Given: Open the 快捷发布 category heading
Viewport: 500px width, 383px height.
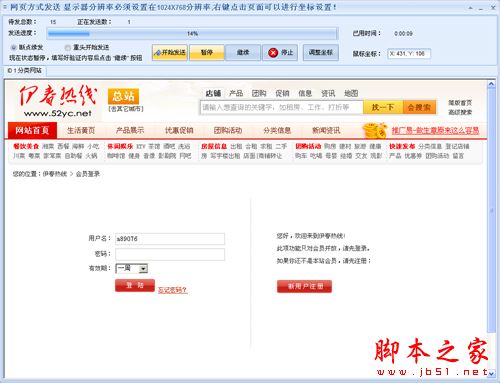Looking at the screenshot, I should coord(402,146).
